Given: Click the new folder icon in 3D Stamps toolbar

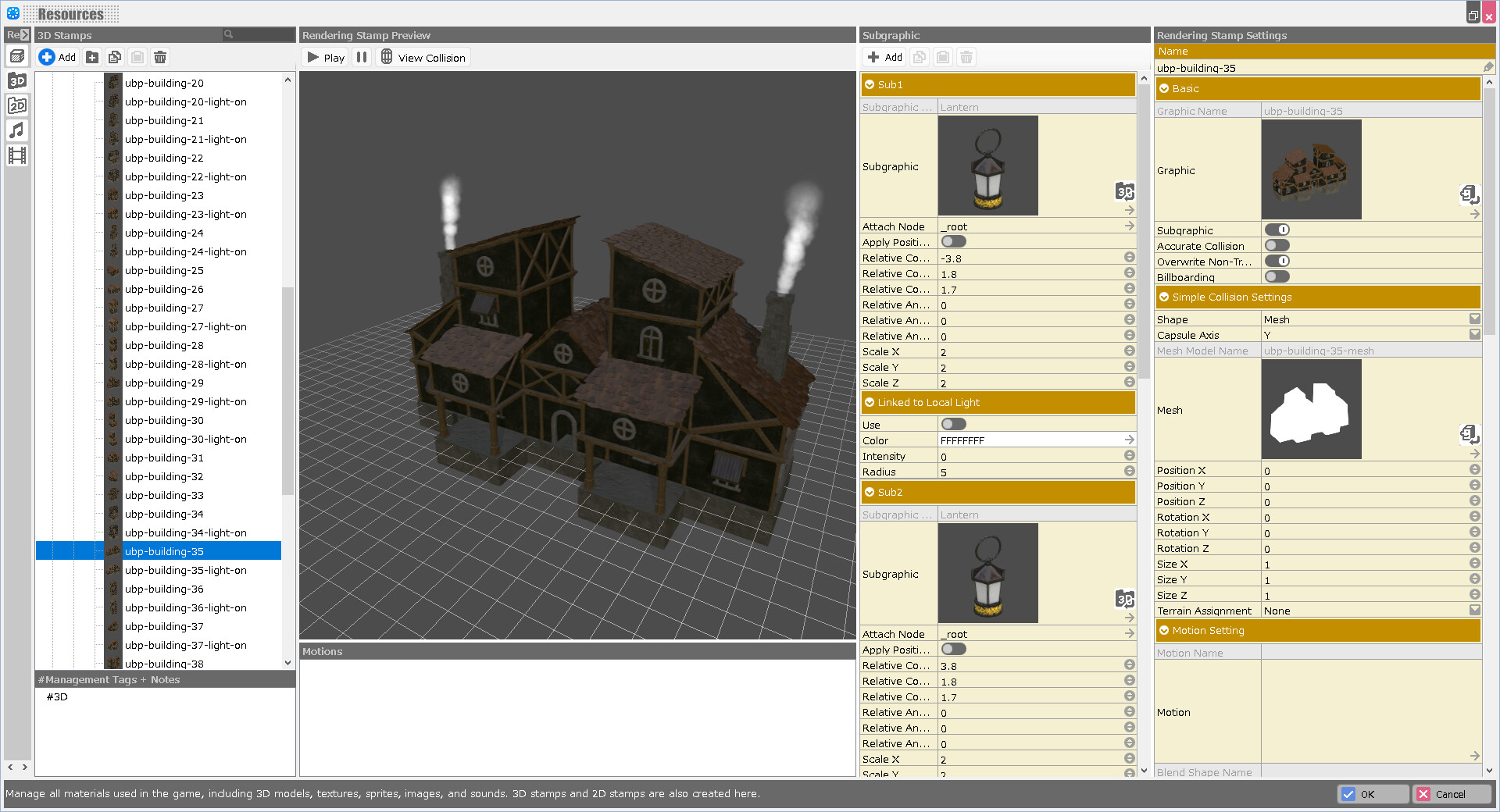Looking at the screenshot, I should point(91,57).
